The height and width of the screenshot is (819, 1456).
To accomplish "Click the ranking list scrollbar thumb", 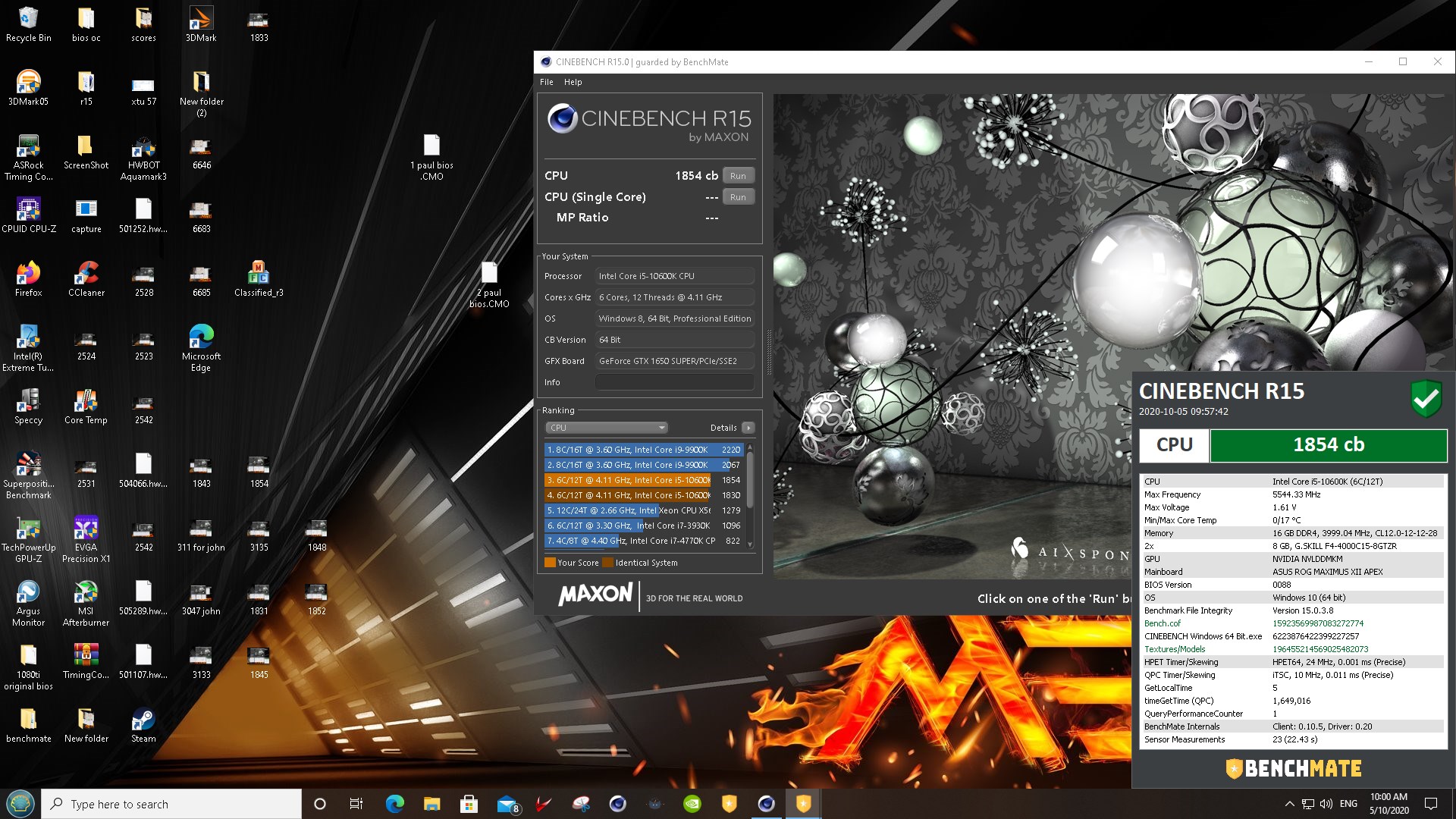I will pos(750,479).
